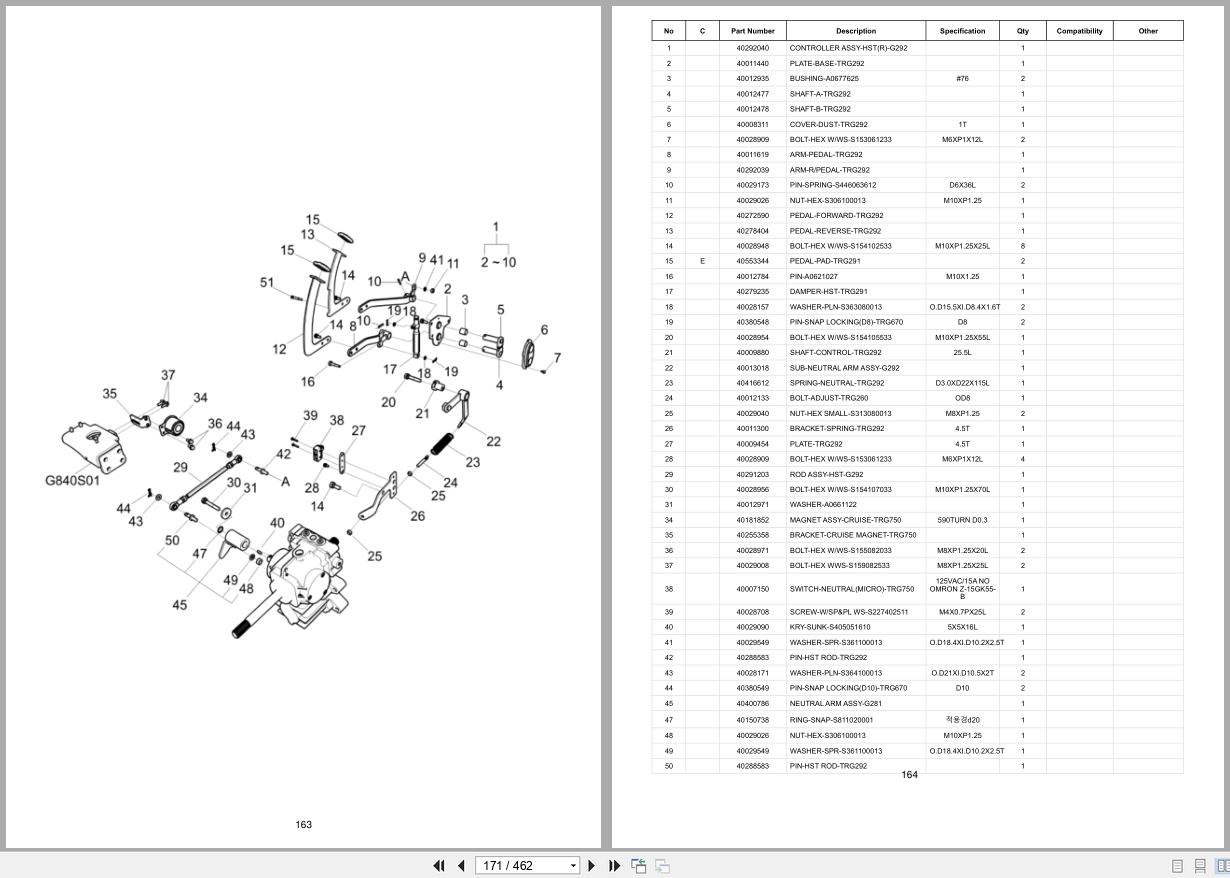Screen dimensions: 1230x878
Task: Click PIN-SNAP LOCKING(D8)-TRG670 description
Action: click(846, 322)
